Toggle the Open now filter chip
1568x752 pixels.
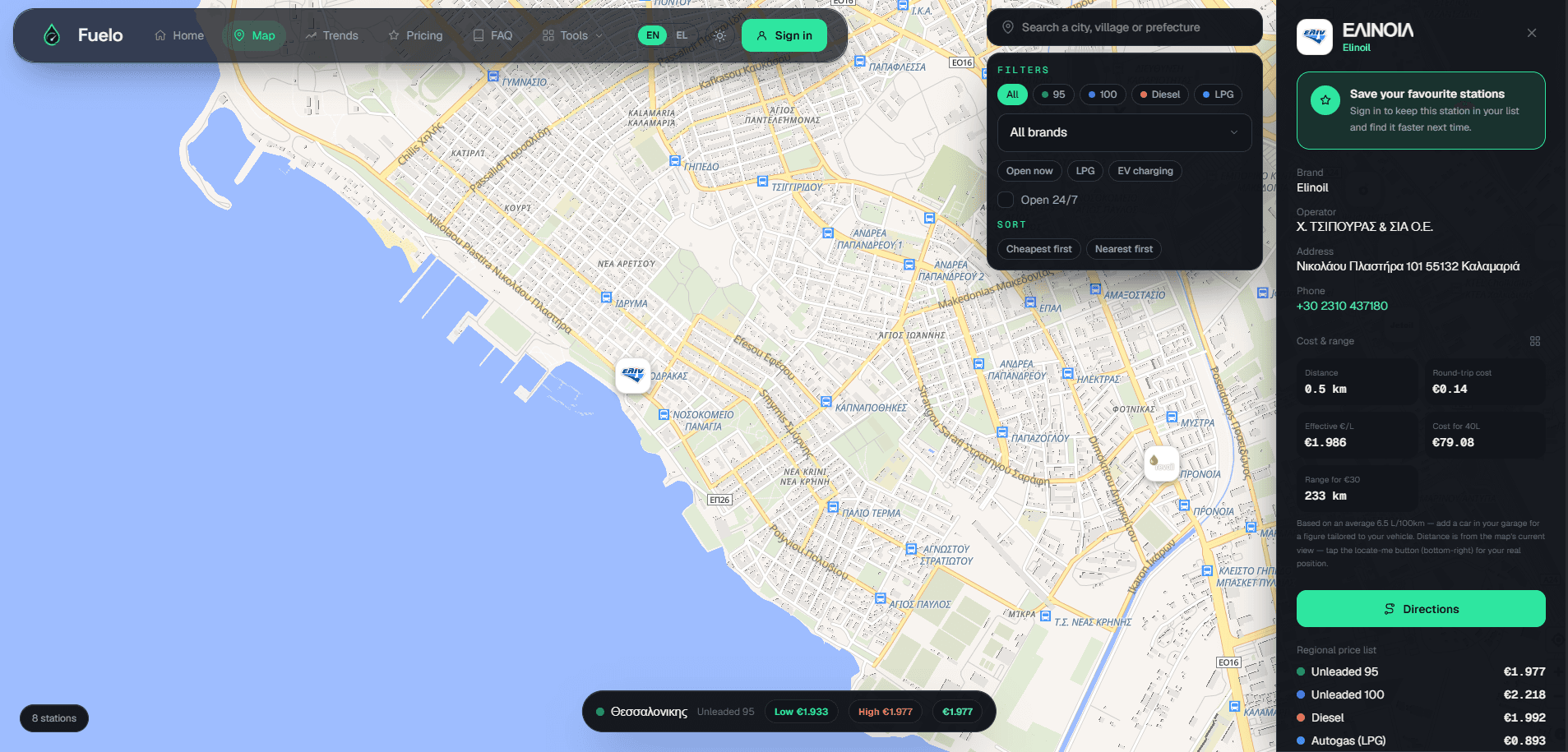click(1029, 171)
